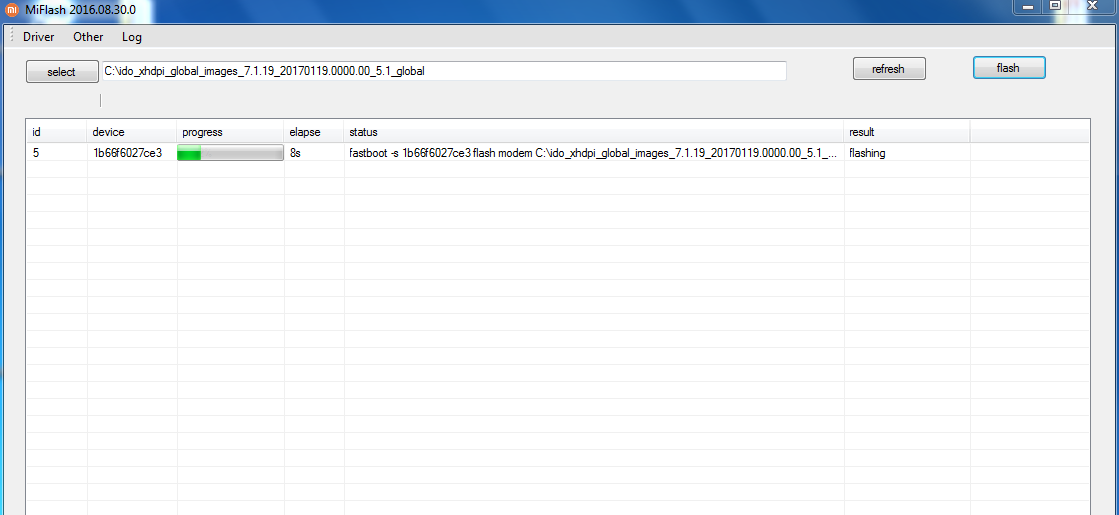
Task: Open the Other menu
Action: (88, 37)
